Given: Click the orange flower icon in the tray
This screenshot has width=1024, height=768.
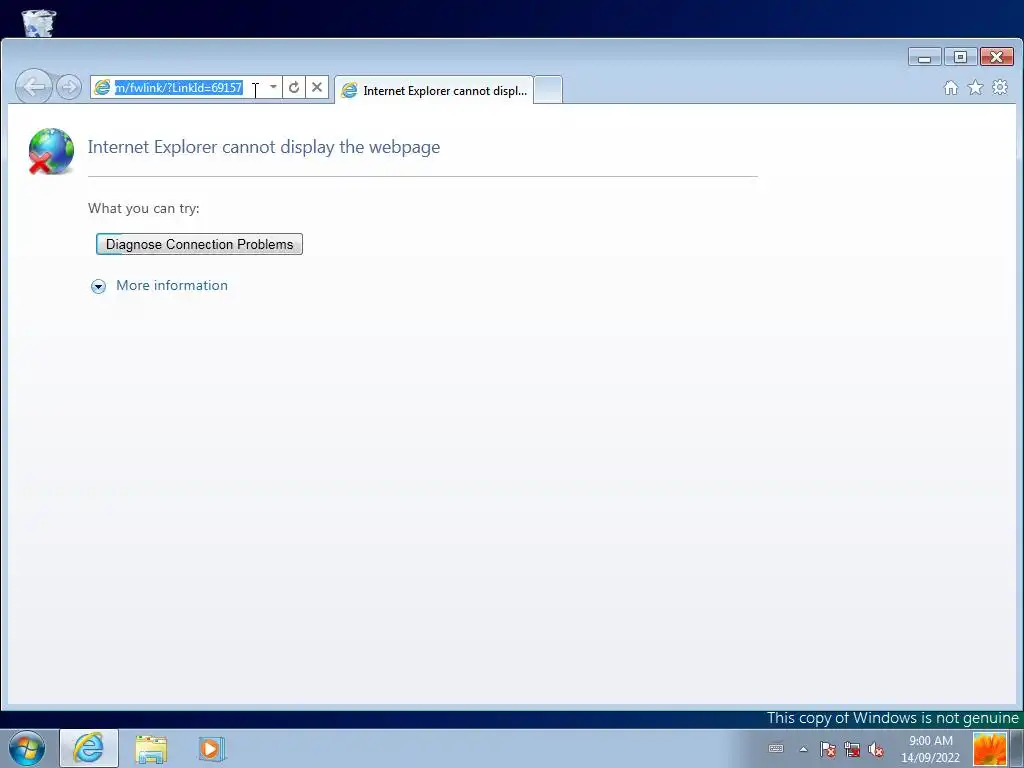Looking at the screenshot, I should point(989,749).
